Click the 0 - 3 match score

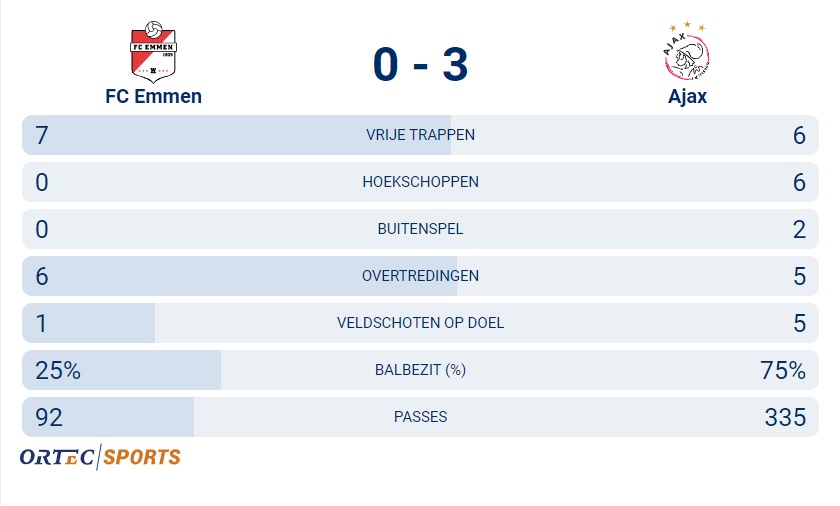pos(421,64)
